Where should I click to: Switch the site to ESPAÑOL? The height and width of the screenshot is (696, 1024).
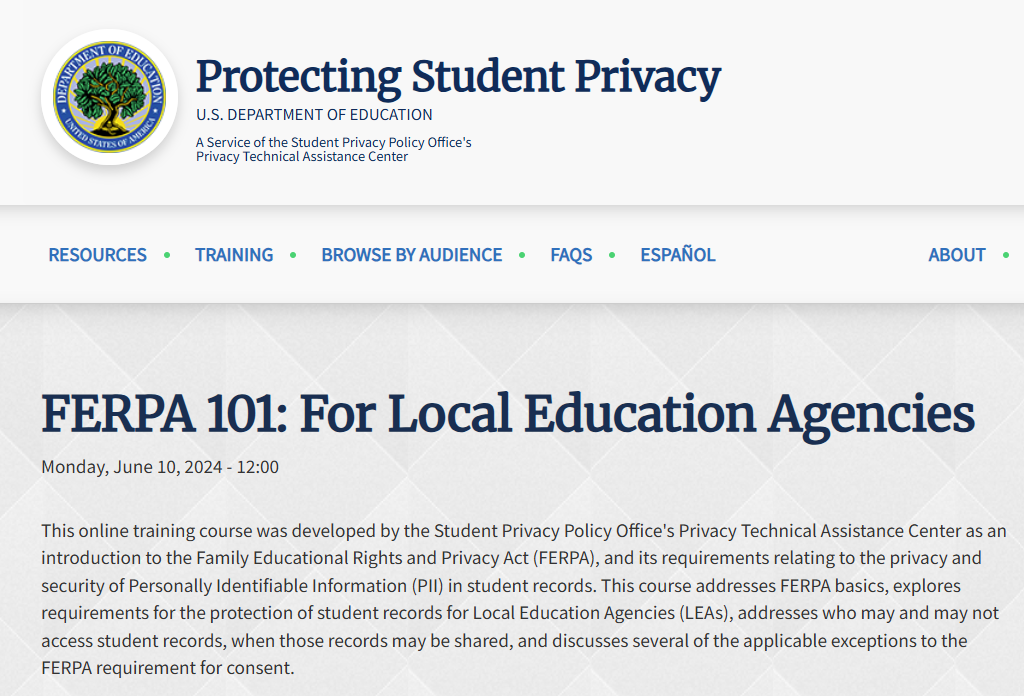point(677,255)
